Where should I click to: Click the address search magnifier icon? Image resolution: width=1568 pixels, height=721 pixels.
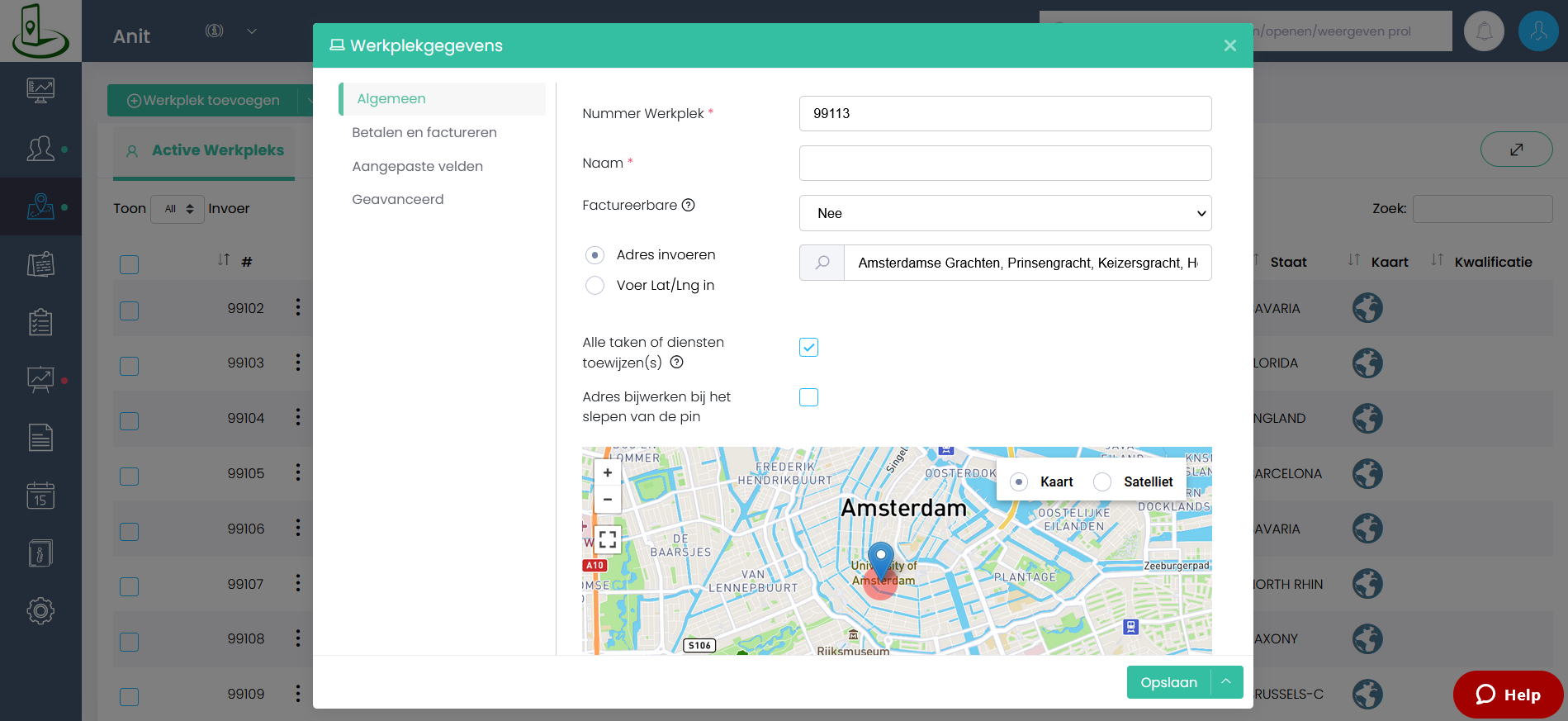pos(822,263)
